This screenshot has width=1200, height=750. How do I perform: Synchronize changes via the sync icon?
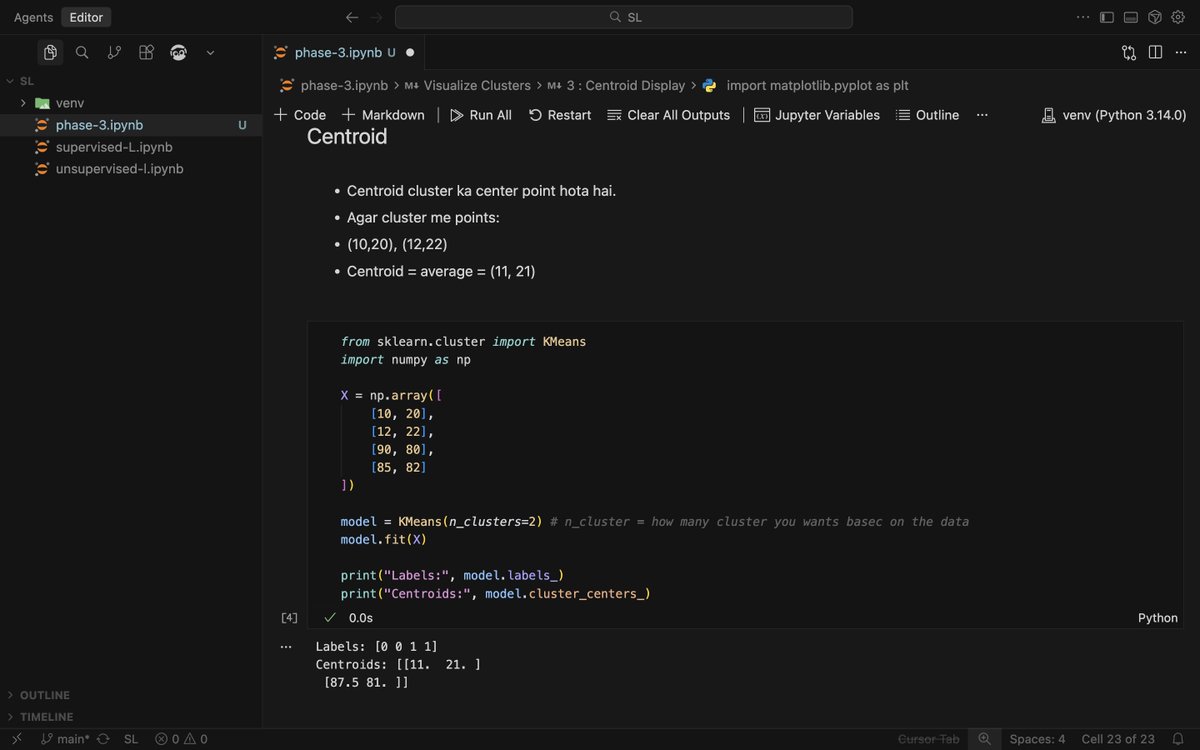[x=103, y=739]
